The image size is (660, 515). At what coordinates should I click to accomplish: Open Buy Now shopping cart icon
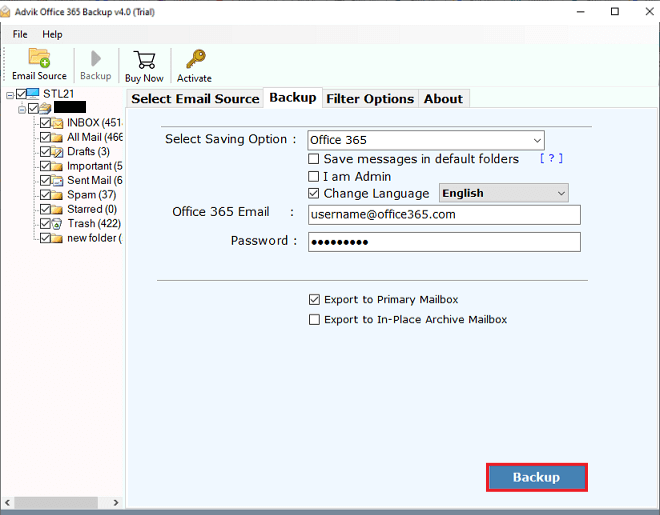144,60
